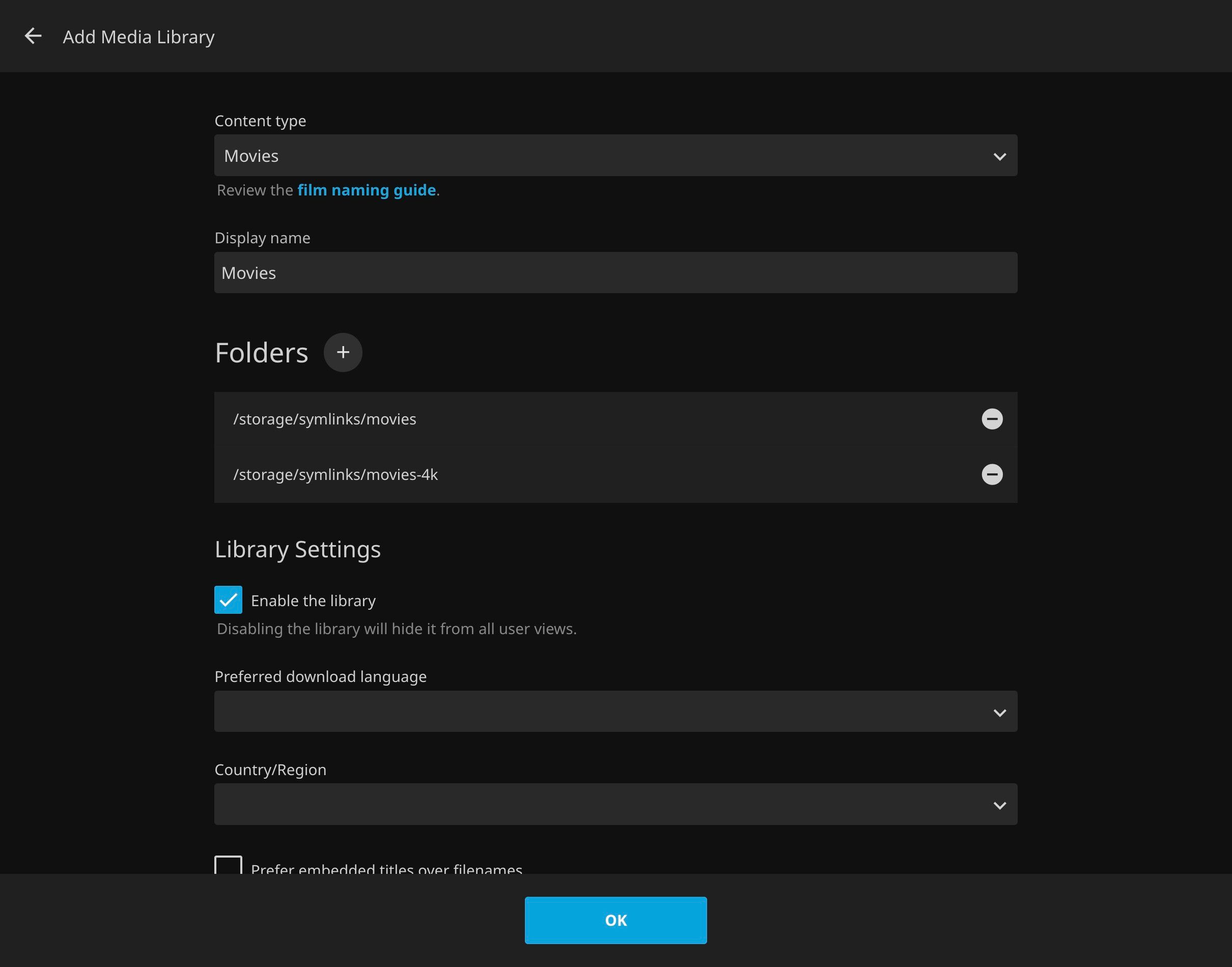Click the Preferred download language chevron
1232x967 pixels.
click(x=999, y=712)
